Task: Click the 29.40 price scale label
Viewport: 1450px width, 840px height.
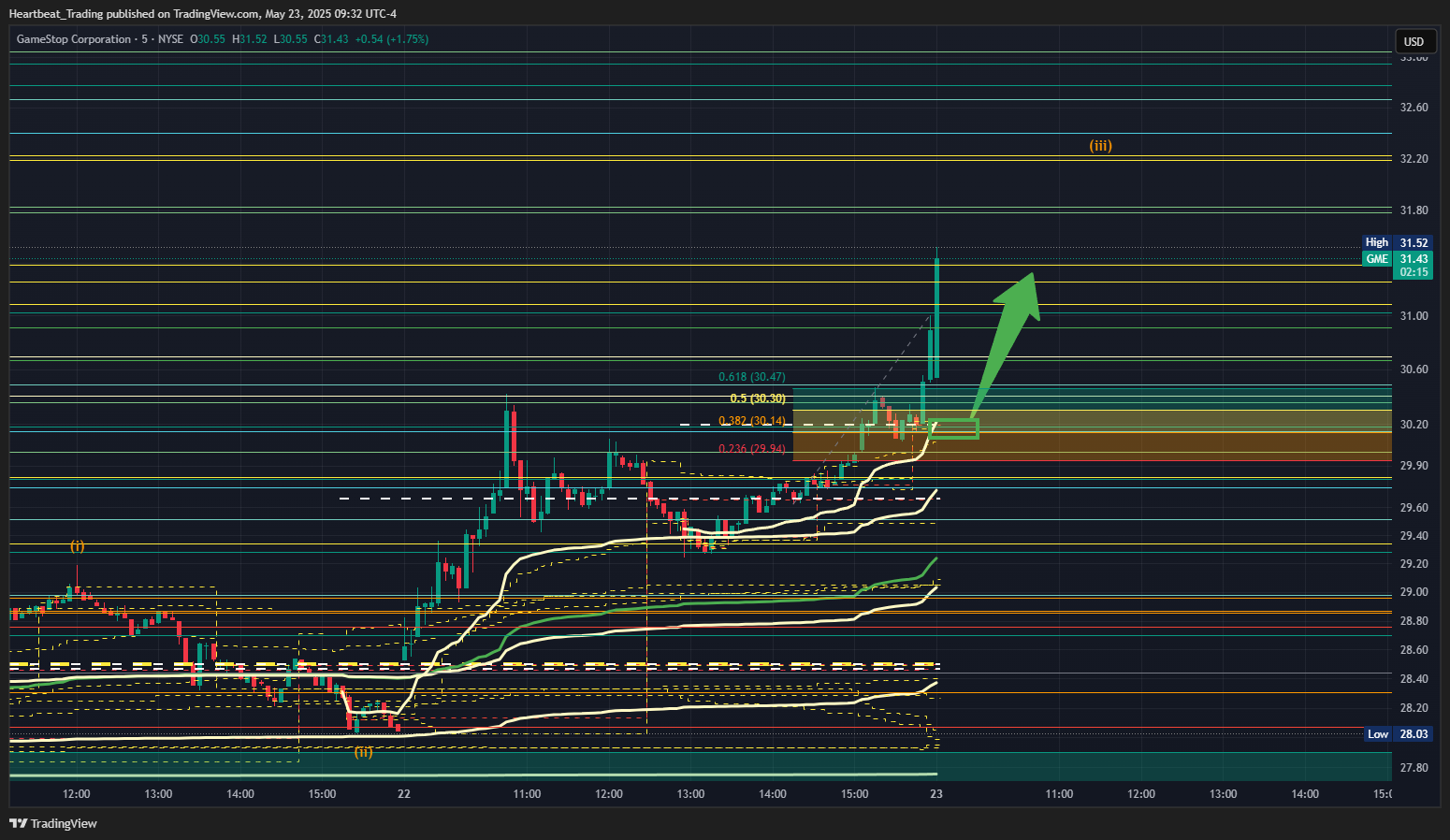Action: coord(1414,536)
